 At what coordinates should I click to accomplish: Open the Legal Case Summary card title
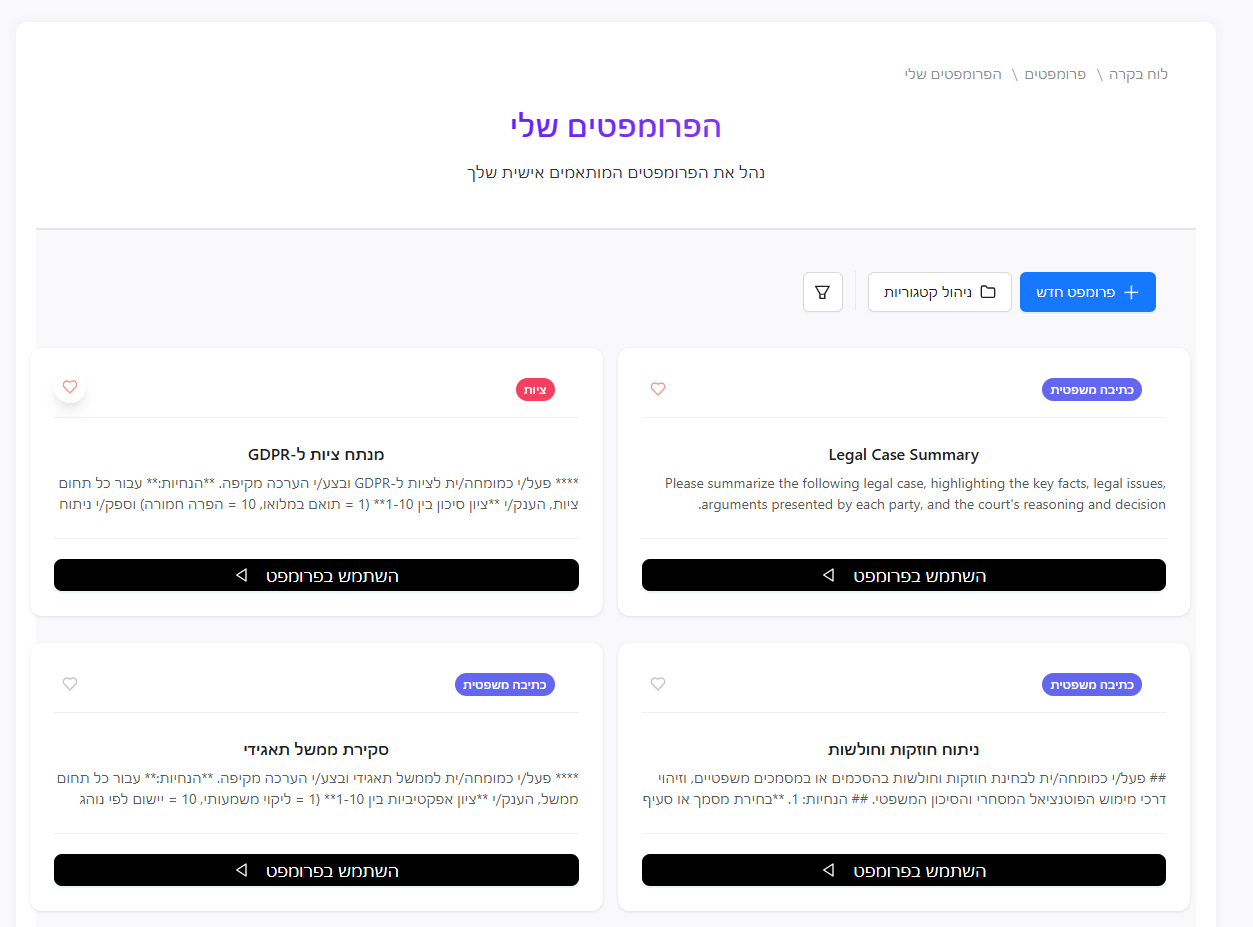[903, 455]
